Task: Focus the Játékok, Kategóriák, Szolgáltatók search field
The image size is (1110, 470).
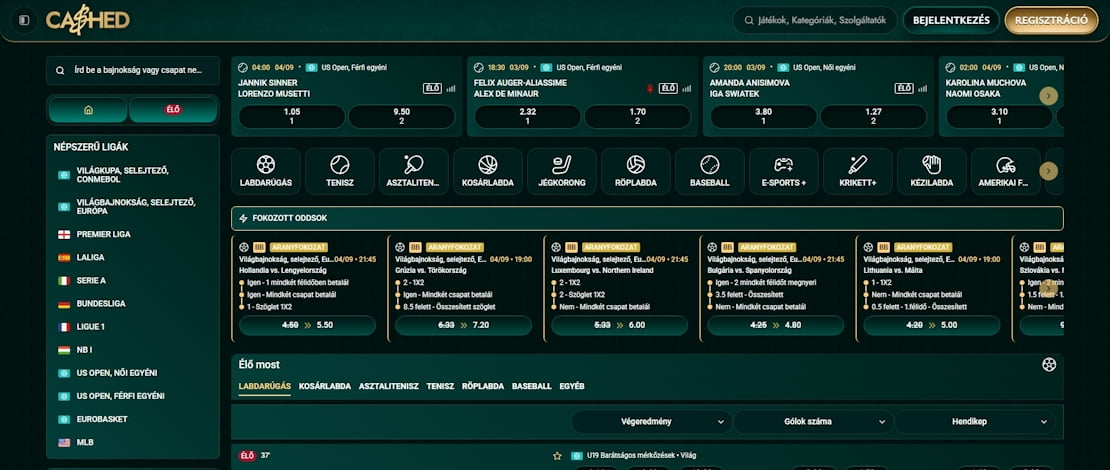Action: point(815,21)
